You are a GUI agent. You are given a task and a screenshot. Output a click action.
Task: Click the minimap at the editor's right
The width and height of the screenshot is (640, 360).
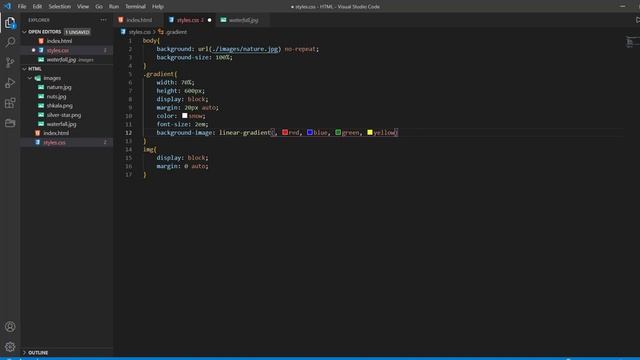pos(632,42)
